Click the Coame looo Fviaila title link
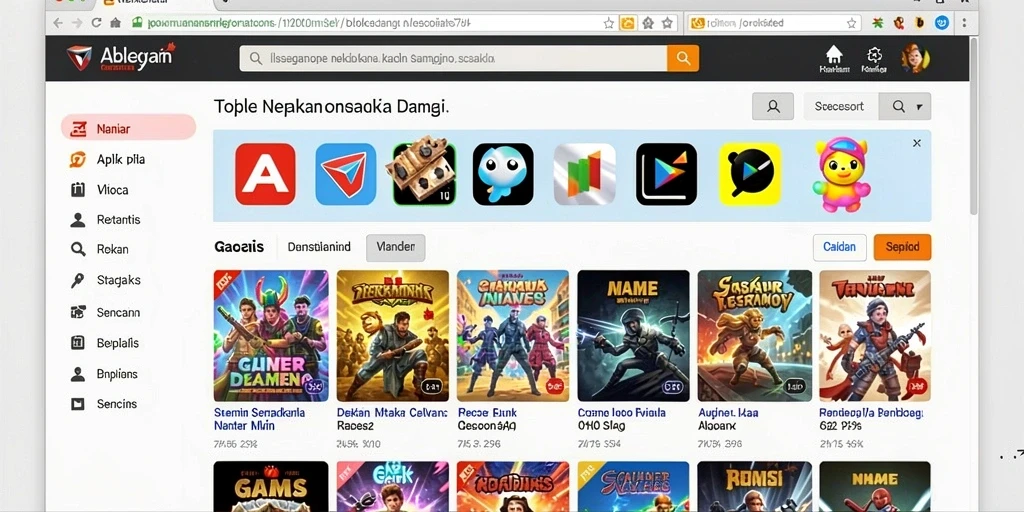The image size is (1024, 512). (x=622, y=419)
